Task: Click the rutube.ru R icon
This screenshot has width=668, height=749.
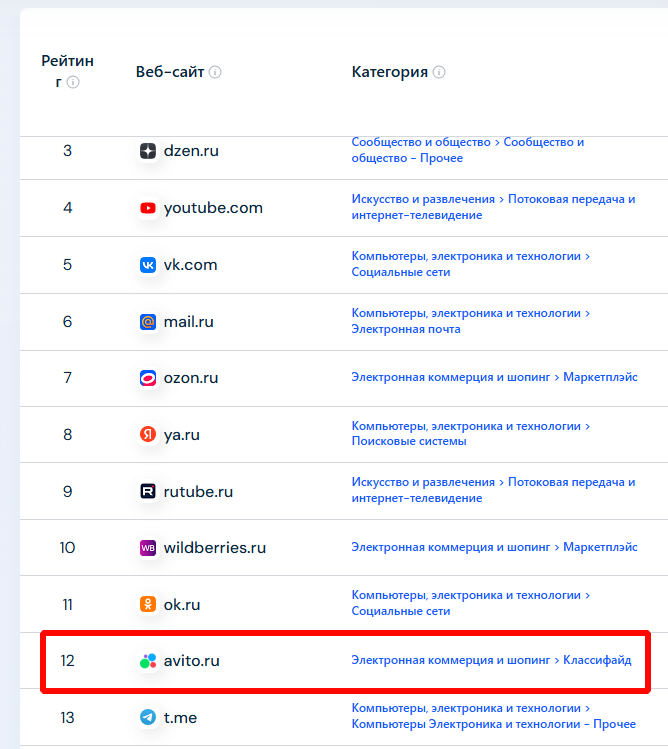Action: pos(148,491)
